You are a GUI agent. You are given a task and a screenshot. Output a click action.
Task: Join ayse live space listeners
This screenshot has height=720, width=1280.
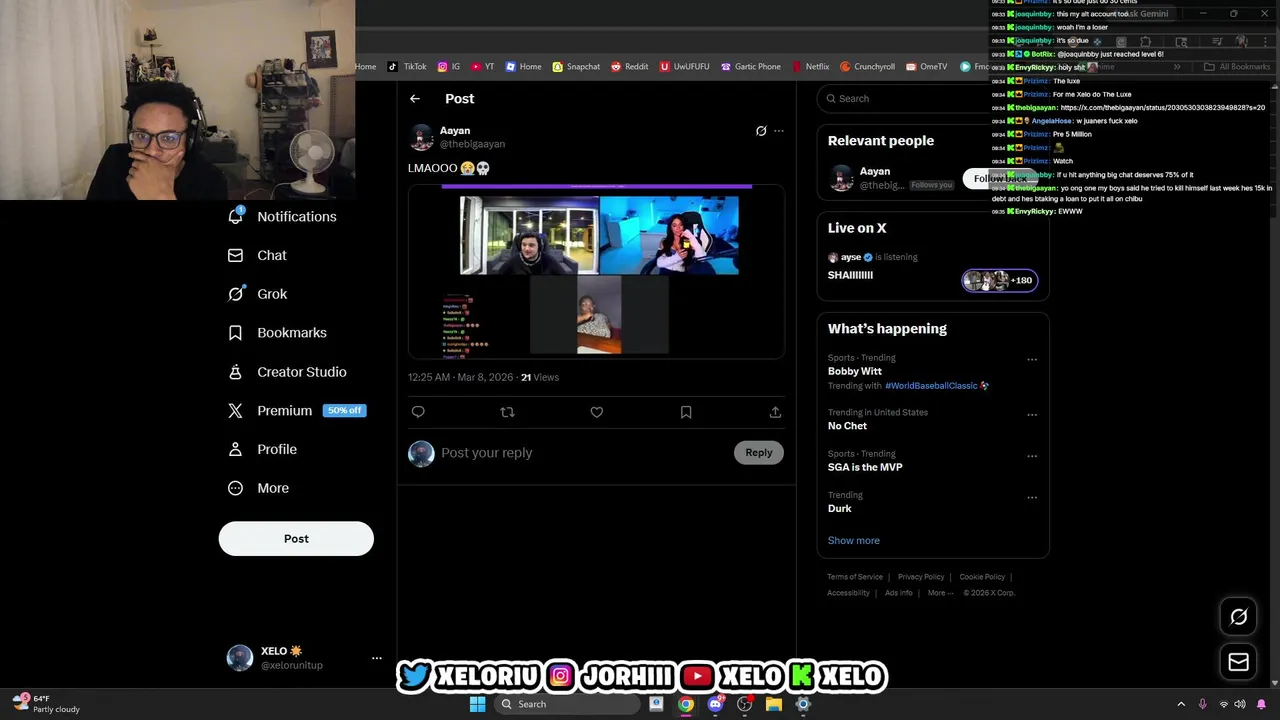click(x=1000, y=280)
